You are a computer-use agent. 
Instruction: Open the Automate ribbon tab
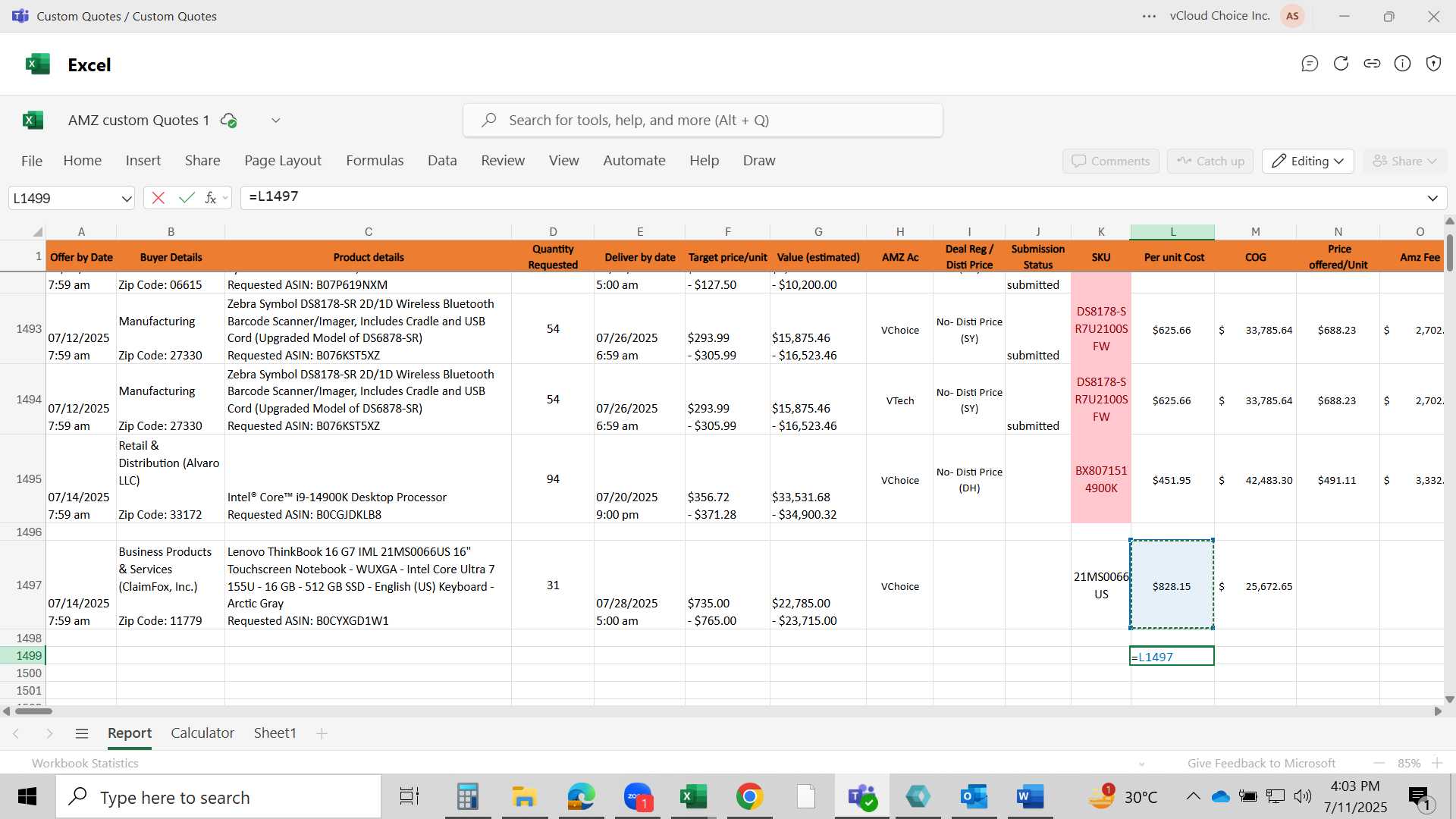click(x=634, y=161)
